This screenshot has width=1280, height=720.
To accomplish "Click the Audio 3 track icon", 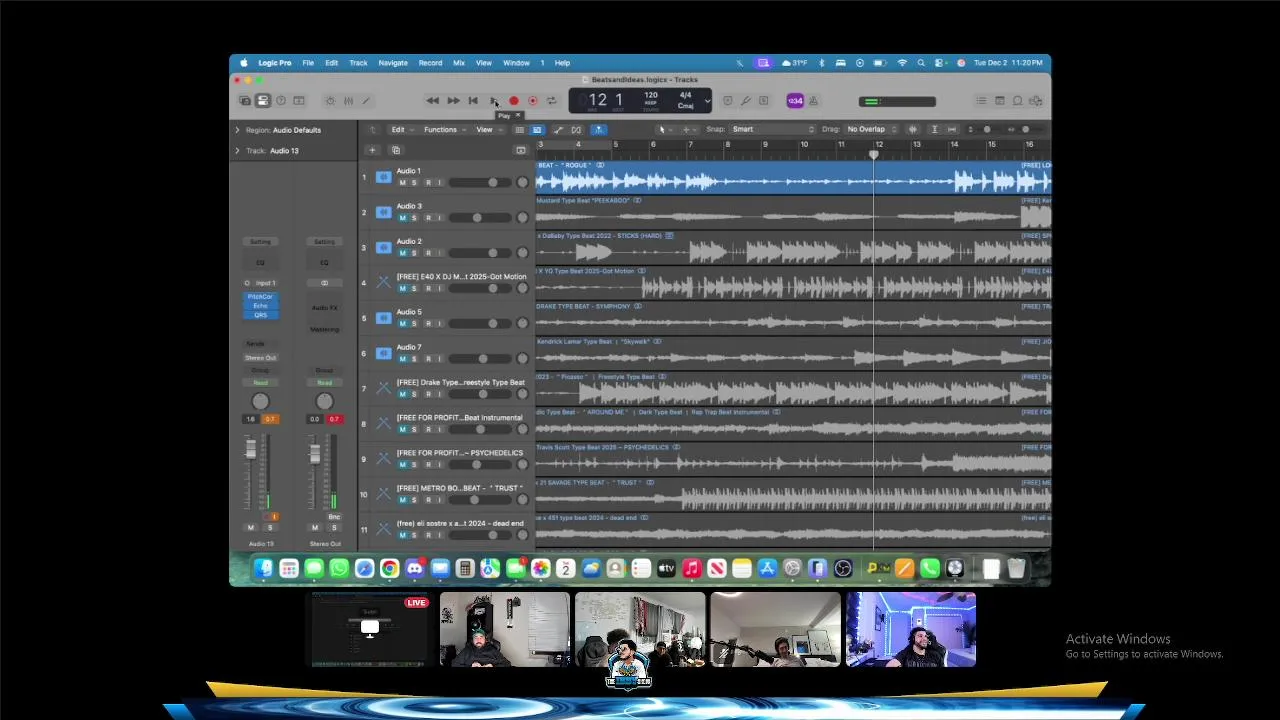I will click(x=383, y=212).
